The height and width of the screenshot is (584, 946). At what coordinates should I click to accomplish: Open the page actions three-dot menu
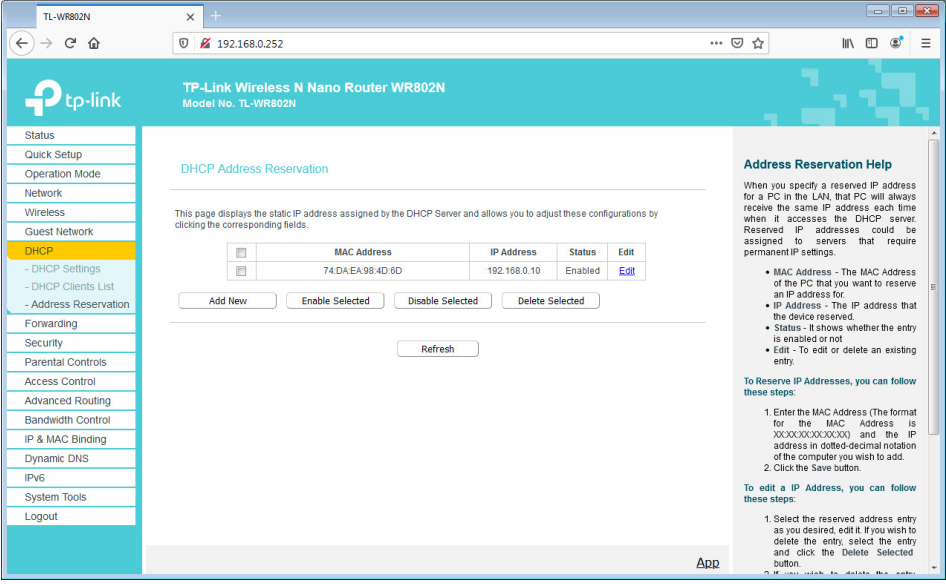point(716,43)
